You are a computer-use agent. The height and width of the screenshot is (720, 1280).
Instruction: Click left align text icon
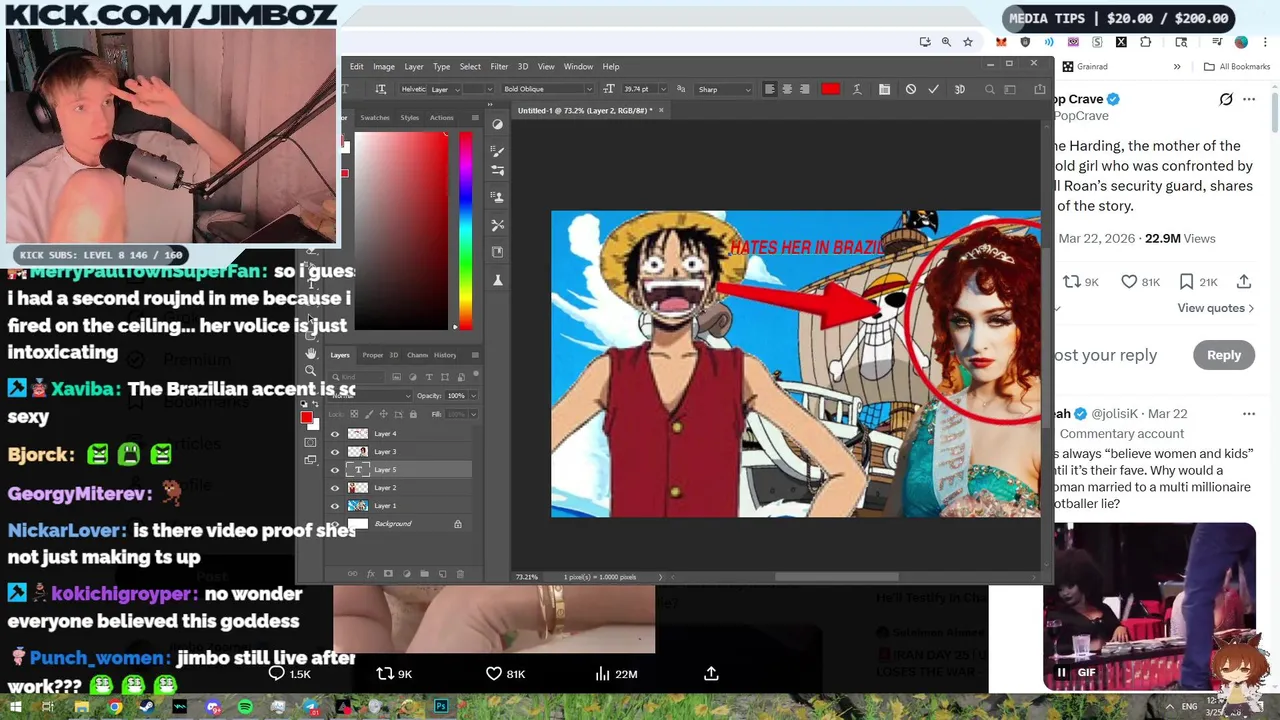pos(769,89)
